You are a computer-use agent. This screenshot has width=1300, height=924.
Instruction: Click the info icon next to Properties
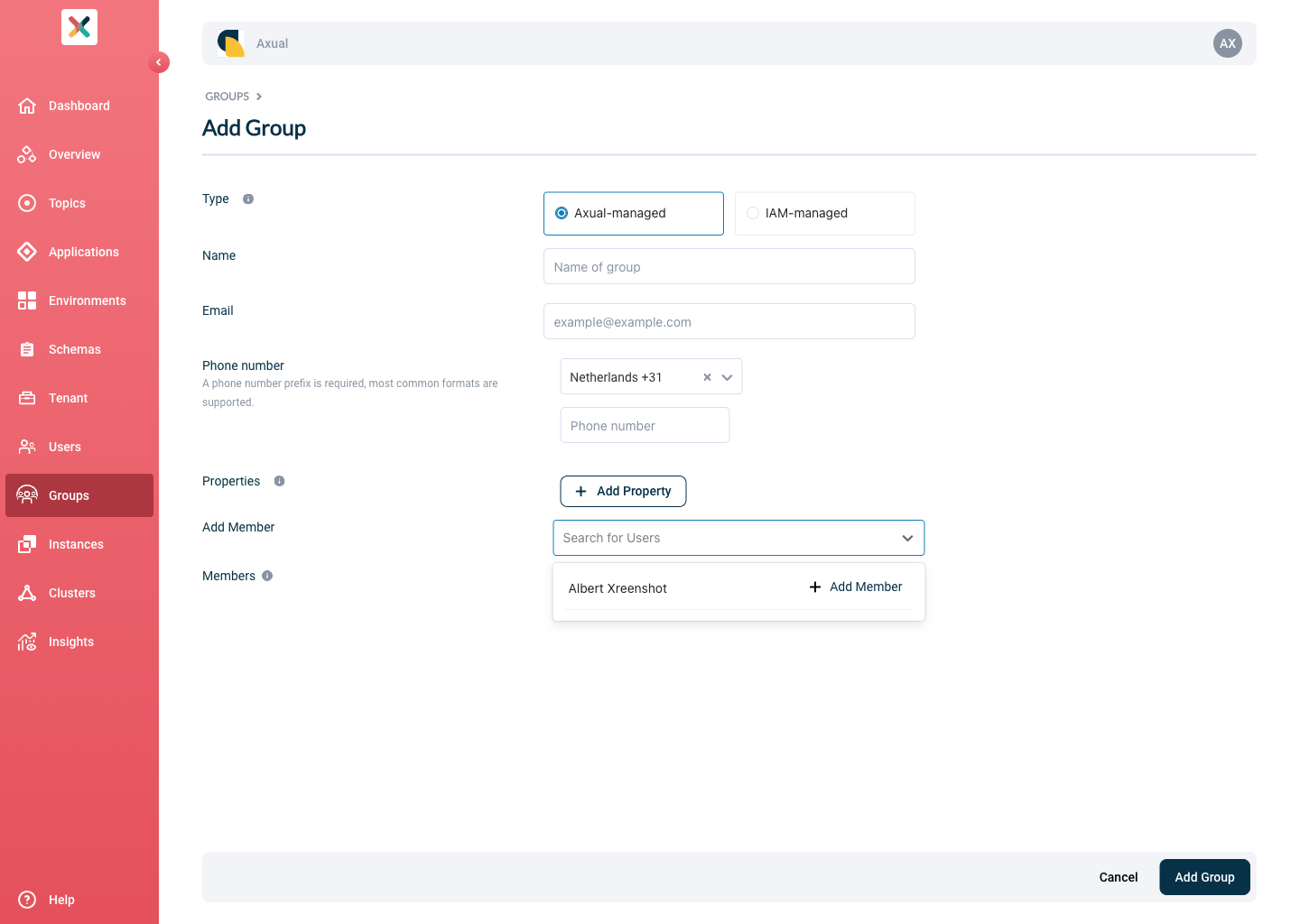pyautogui.click(x=279, y=481)
